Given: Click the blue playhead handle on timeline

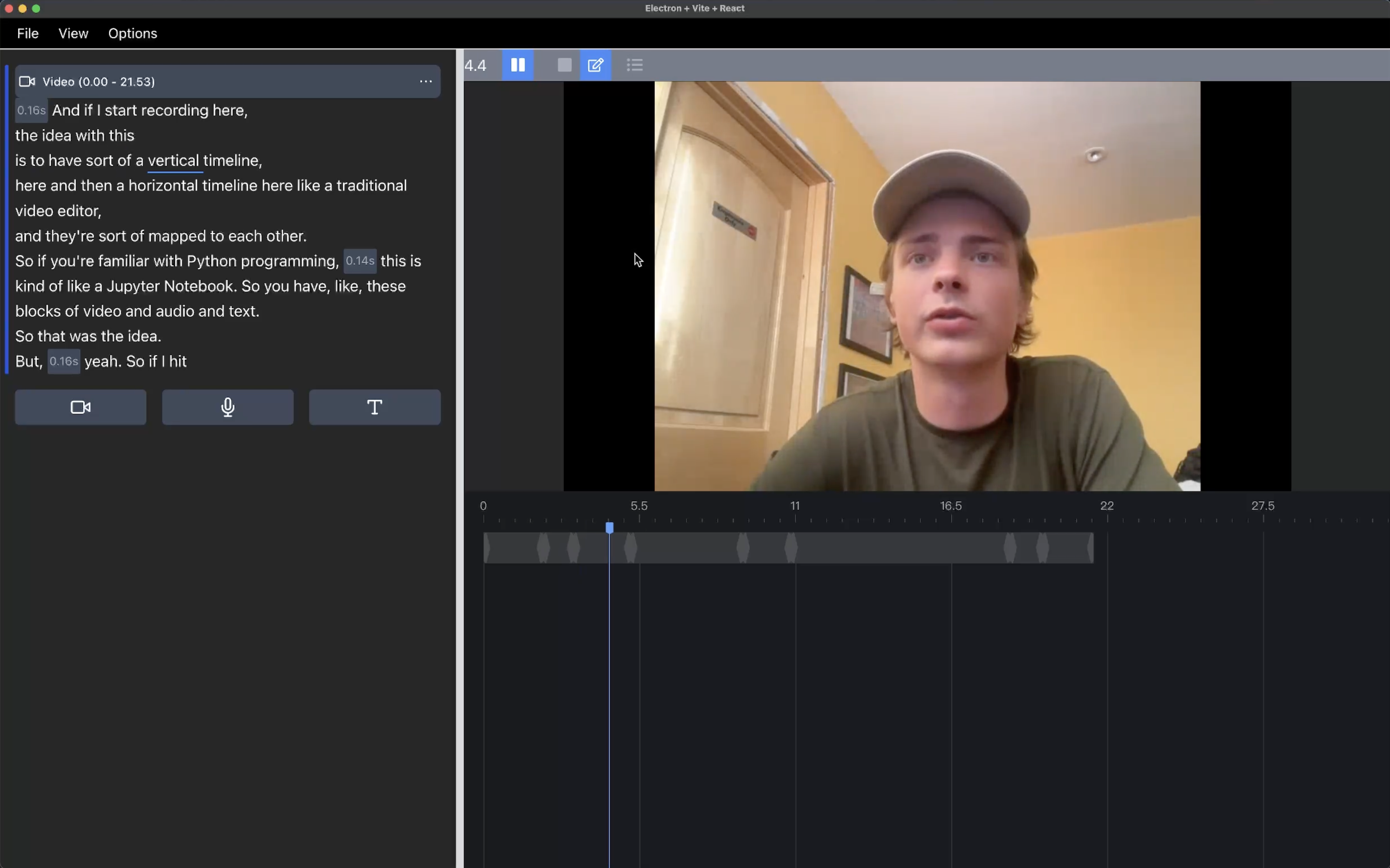Looking at the screenshot, I should [609, 527].
